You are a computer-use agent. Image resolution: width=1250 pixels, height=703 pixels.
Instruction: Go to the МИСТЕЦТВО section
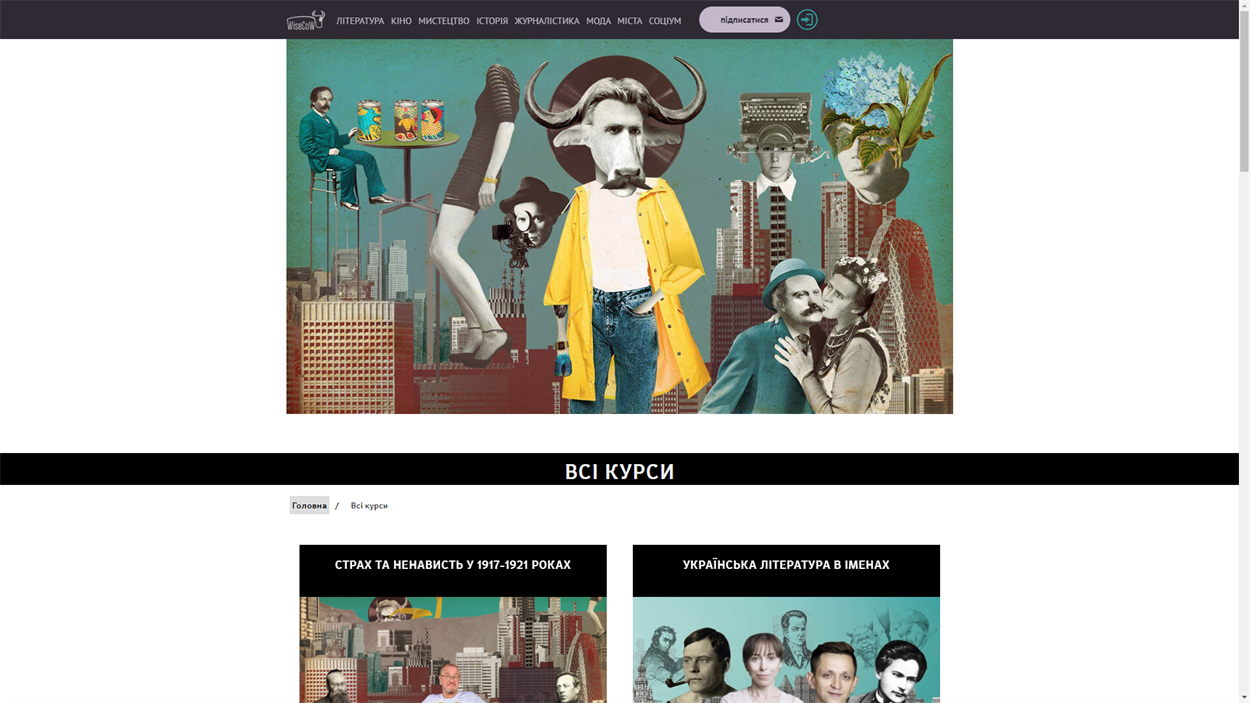(x=444, y=21)
